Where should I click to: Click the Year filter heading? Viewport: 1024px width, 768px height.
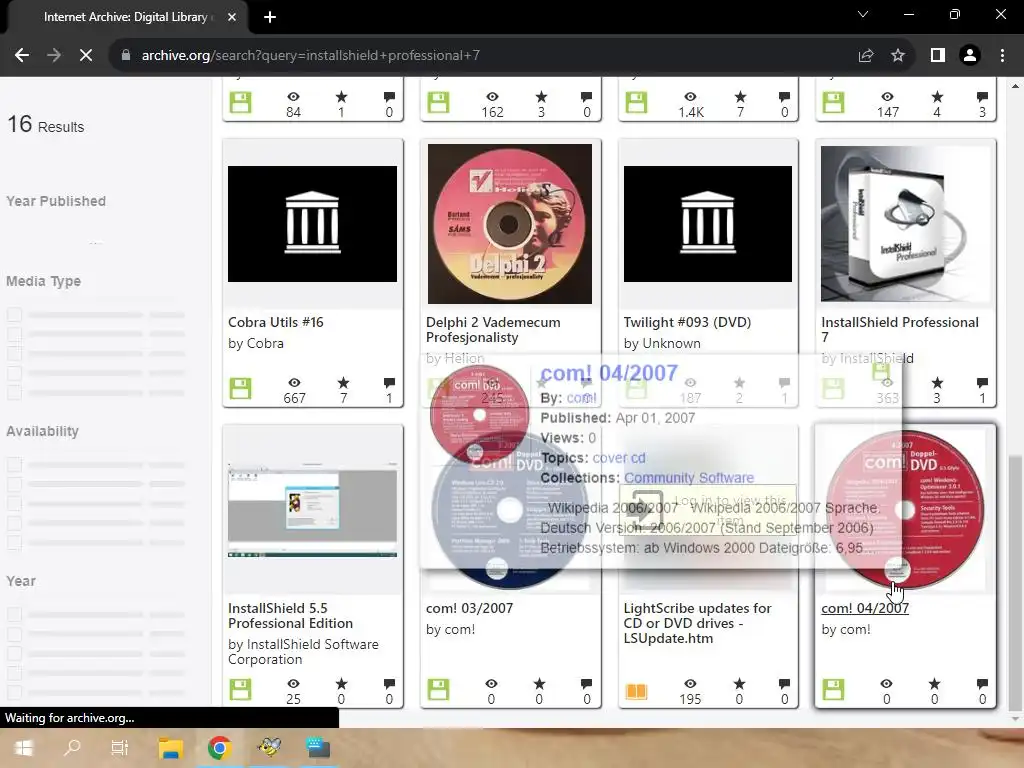coord(21,581)
